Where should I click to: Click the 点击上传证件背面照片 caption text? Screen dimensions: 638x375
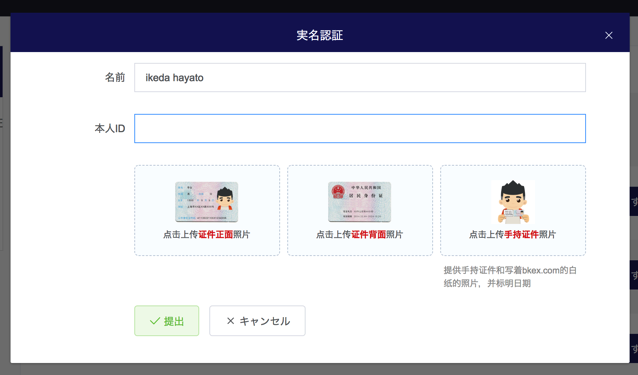pyautogui.click(x=360, y=235)
